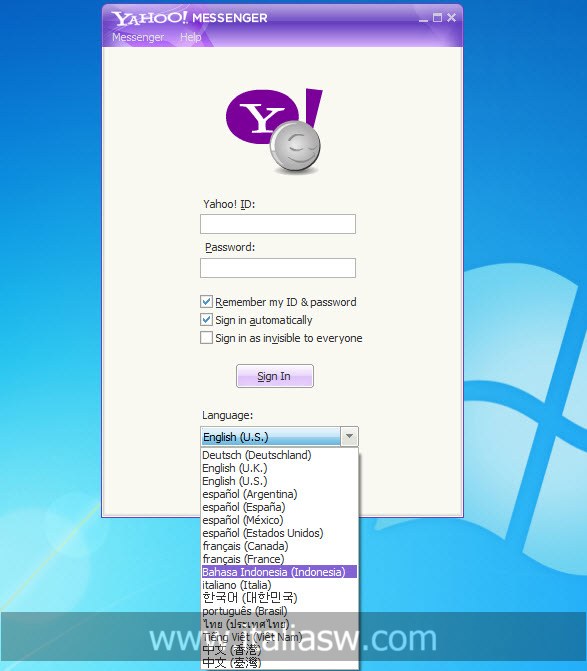Maximize the Yahoo Messenger window
Image resolution: width=587 pixels, height=671 pixels.
click(437, 18)
